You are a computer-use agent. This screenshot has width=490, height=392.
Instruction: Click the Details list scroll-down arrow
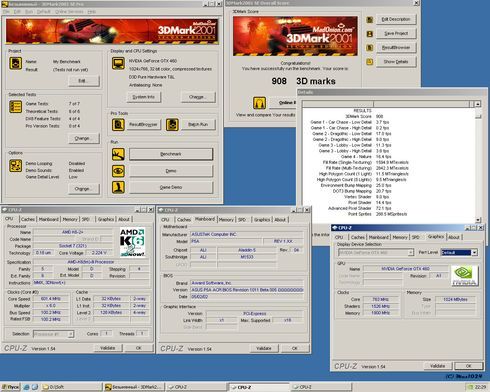tap(478, 220)
